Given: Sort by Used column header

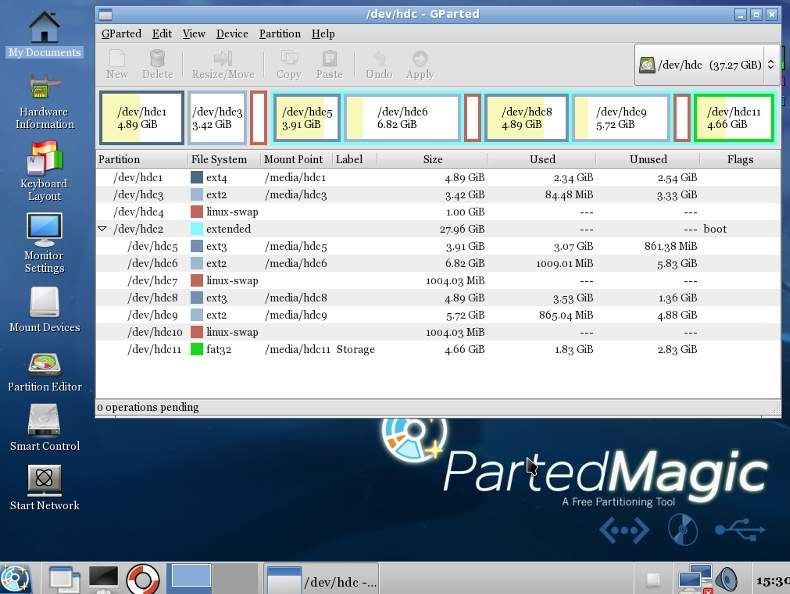Looking at the screenshot, I should [542, 159].
